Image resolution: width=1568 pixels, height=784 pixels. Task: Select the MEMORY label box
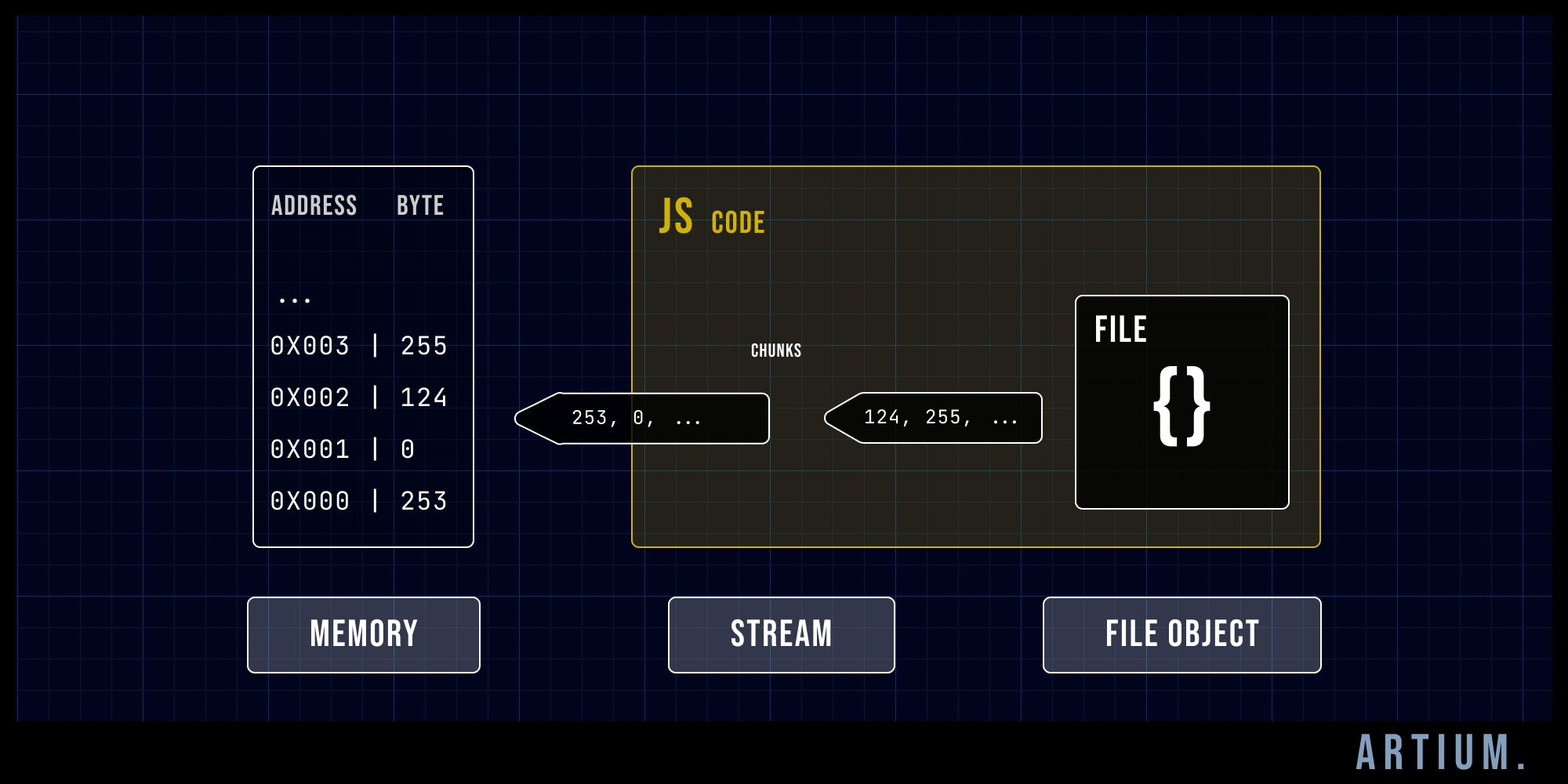pos(364,635)
